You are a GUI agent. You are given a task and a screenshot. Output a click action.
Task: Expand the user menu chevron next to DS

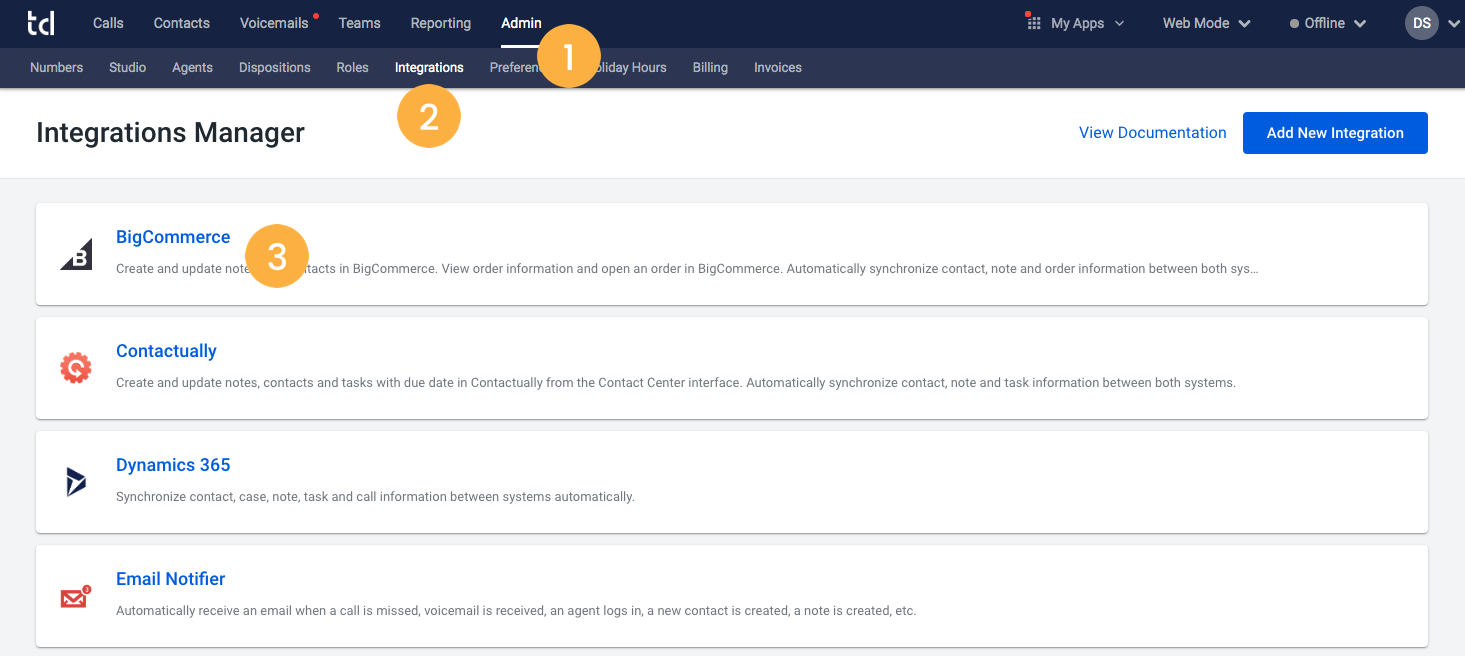tap(1452, 24)
